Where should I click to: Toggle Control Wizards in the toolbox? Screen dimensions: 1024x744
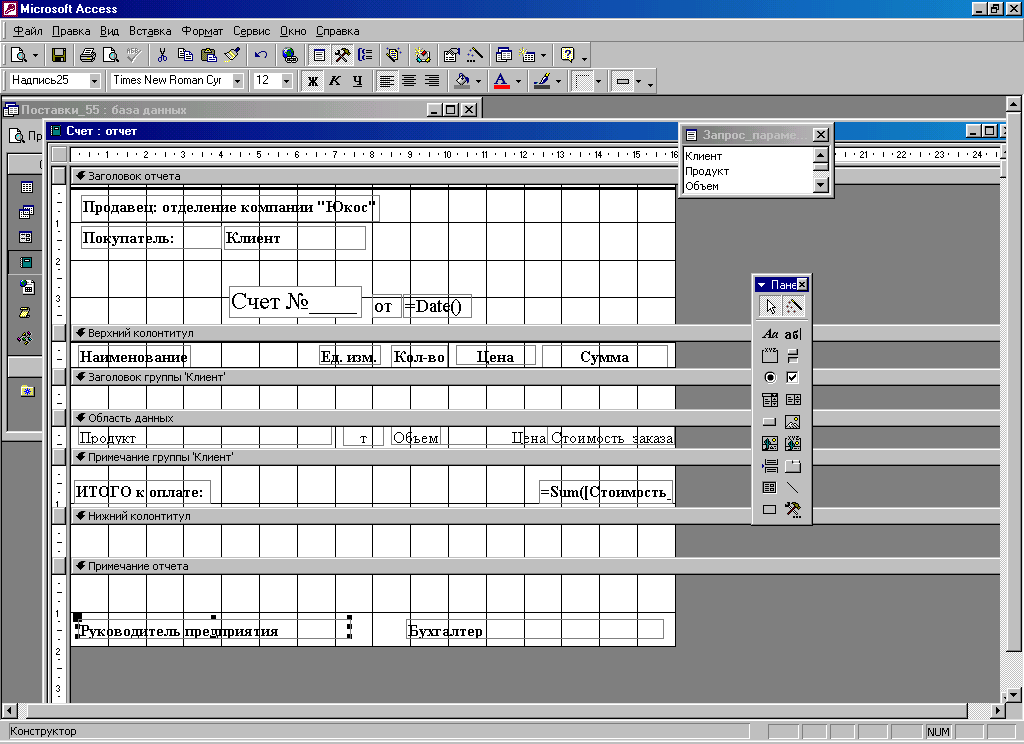coord(793,307)
